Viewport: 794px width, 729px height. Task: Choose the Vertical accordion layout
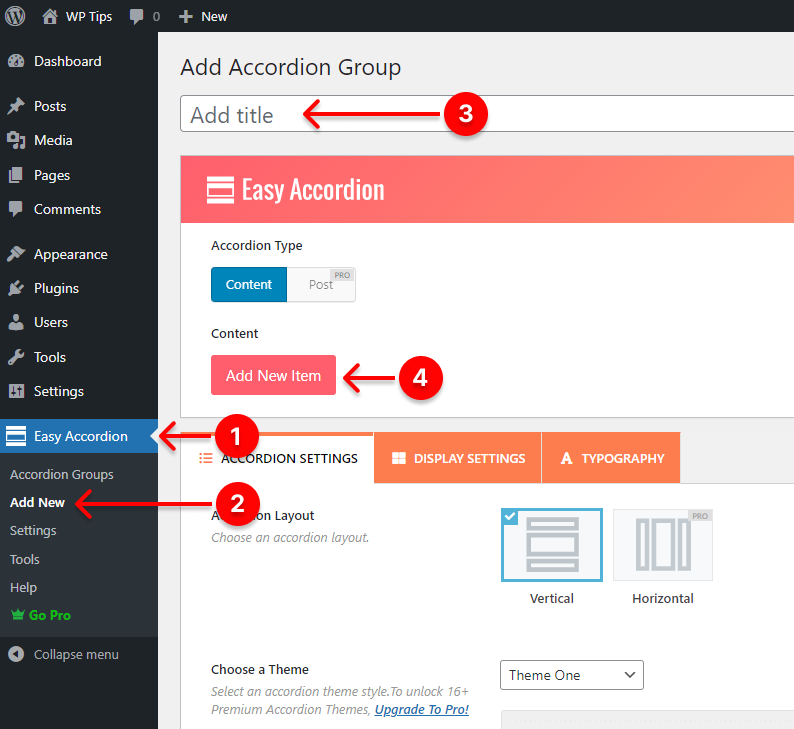(551, 545)
